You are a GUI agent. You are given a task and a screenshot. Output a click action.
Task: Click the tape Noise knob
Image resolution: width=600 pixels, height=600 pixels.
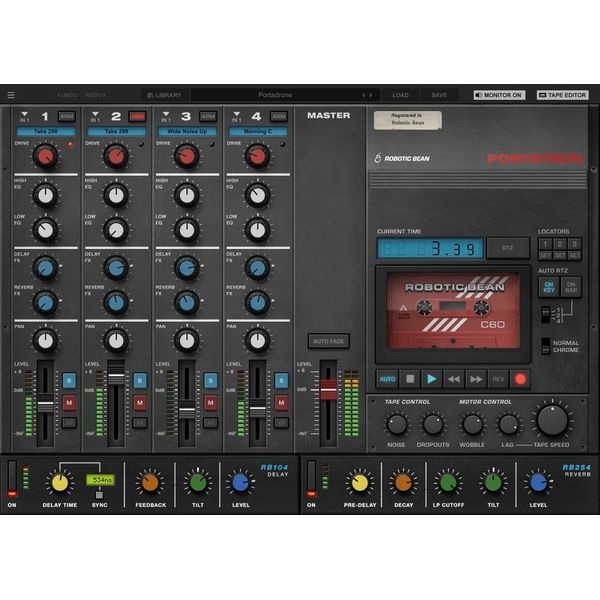(x=397, y=424)
